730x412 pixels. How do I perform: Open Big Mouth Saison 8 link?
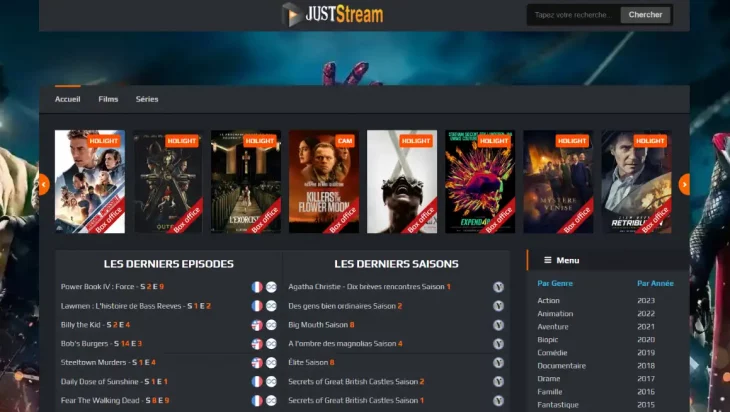coord(321,325)
